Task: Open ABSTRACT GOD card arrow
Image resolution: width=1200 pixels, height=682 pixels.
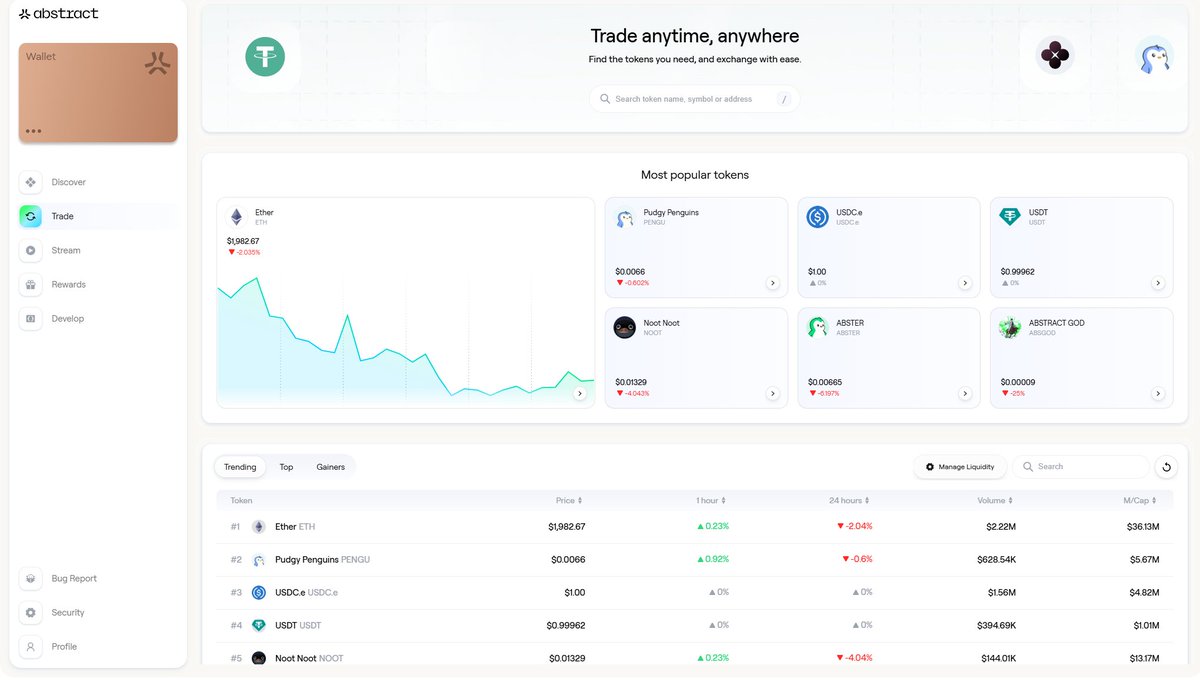Action: pos(1158,394)
